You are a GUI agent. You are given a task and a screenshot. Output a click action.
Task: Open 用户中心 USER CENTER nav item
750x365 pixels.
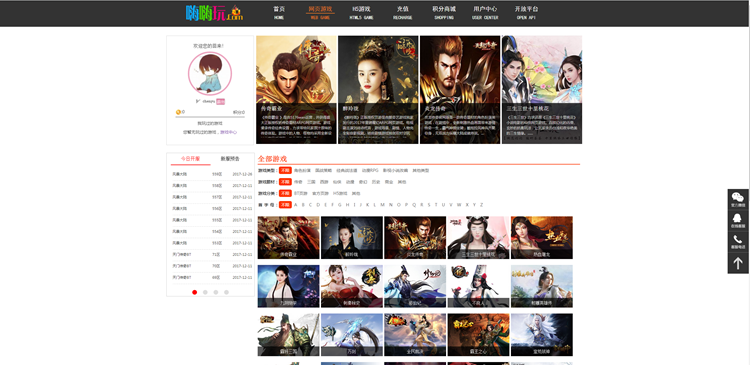click(485, 13)
